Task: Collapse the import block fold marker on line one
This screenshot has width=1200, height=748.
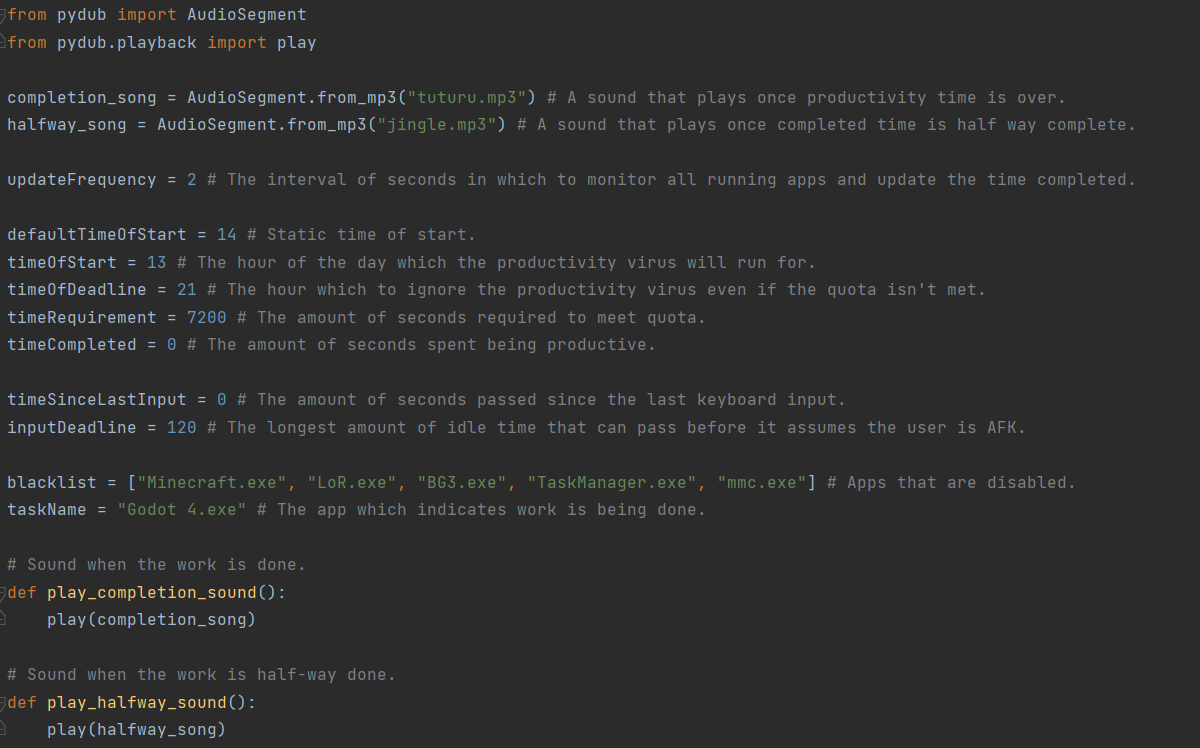Action: 3,15
